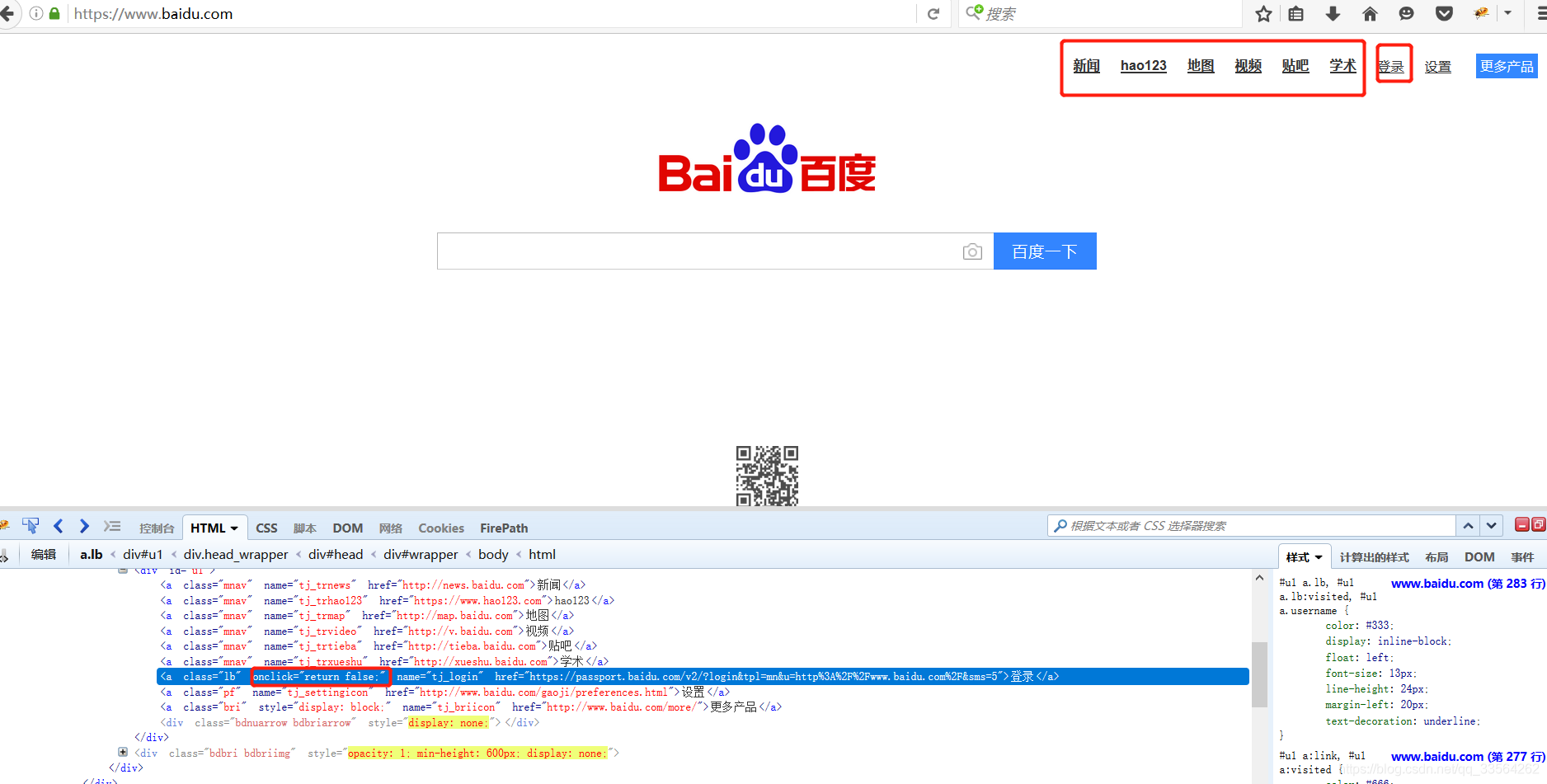This screenshot has width=1547, height=784.
Task: Open the 设置 link on Baidu page
Action: [x=1438, y=67]
